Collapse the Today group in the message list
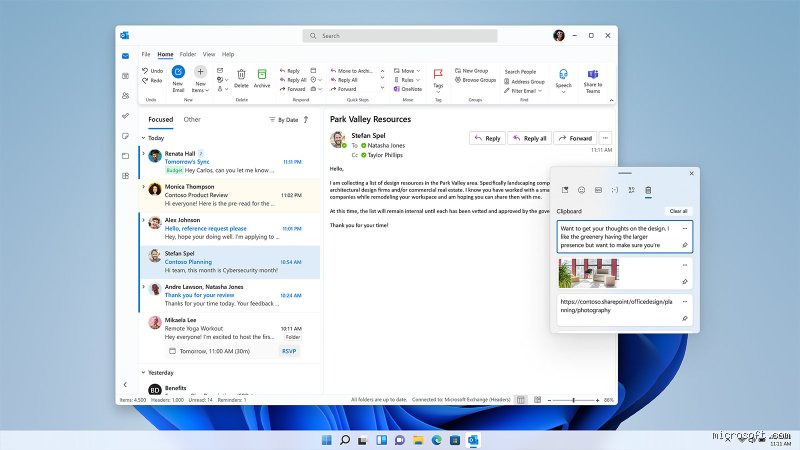800x450 pixels. coord(143,138)
